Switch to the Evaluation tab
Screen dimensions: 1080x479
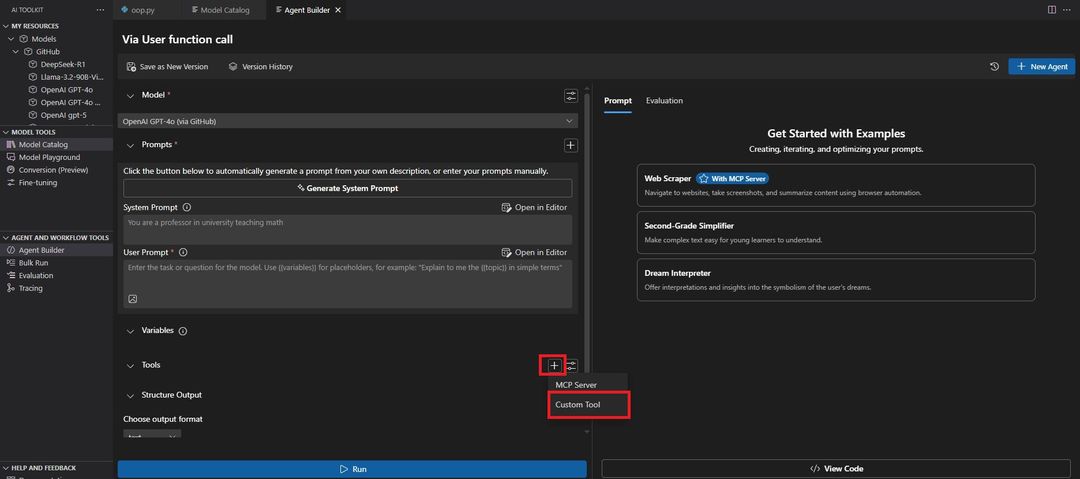click(x=664, y=101)
